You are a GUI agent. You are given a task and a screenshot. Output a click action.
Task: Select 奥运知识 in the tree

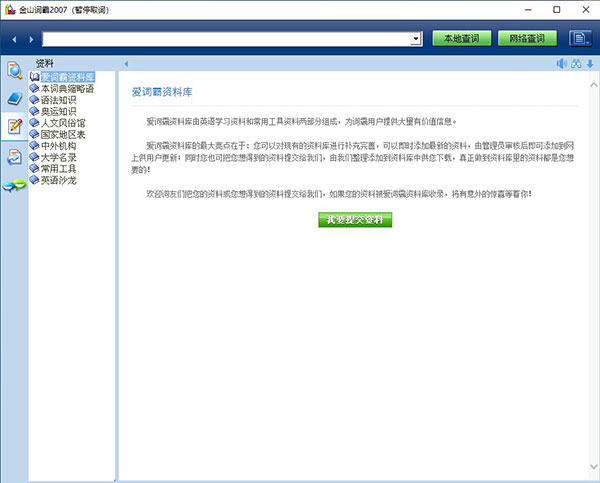tap(59, 111)
